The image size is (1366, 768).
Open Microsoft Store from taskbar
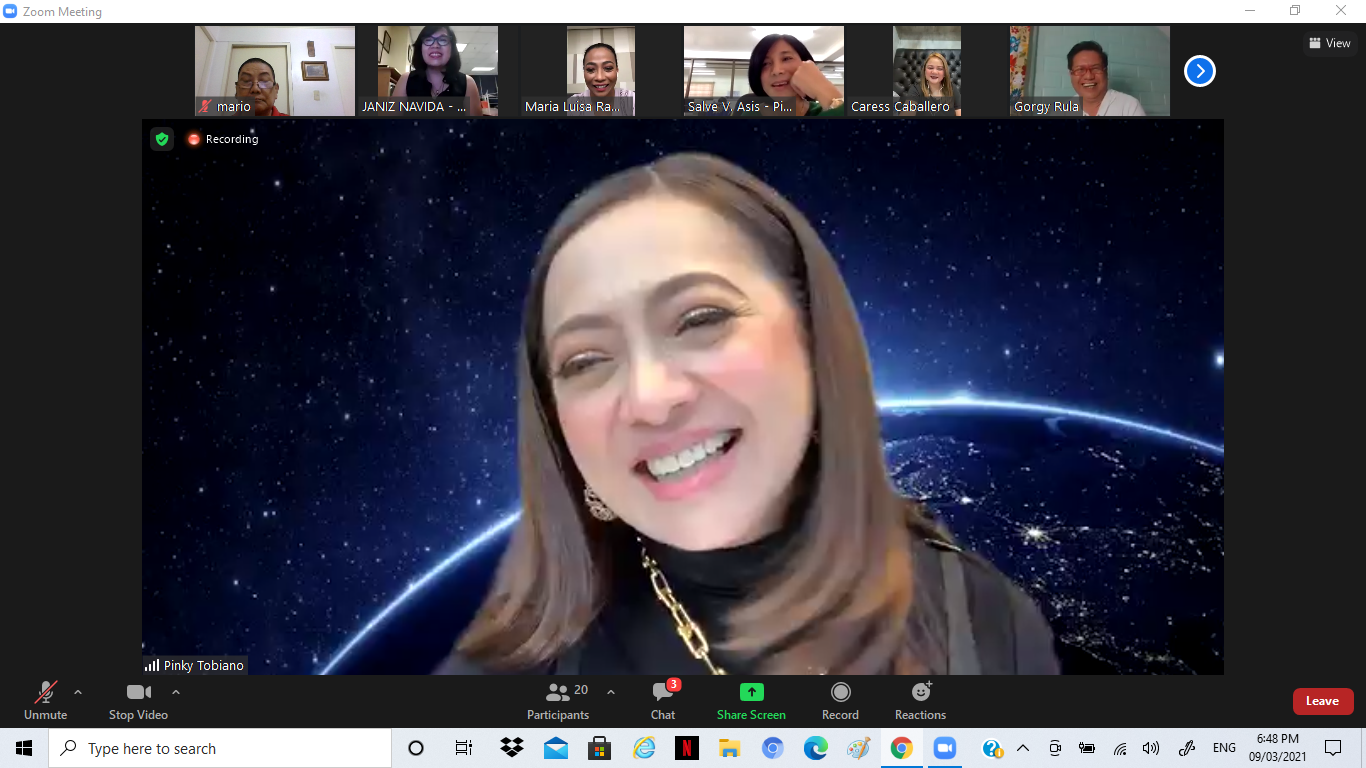600,748
